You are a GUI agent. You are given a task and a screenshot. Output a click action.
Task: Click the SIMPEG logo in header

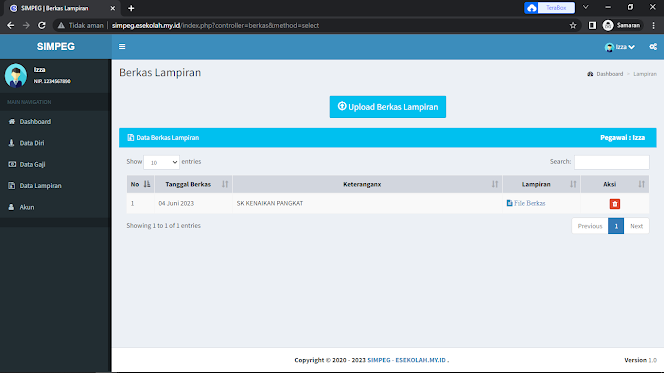click(x=55, y=47)
